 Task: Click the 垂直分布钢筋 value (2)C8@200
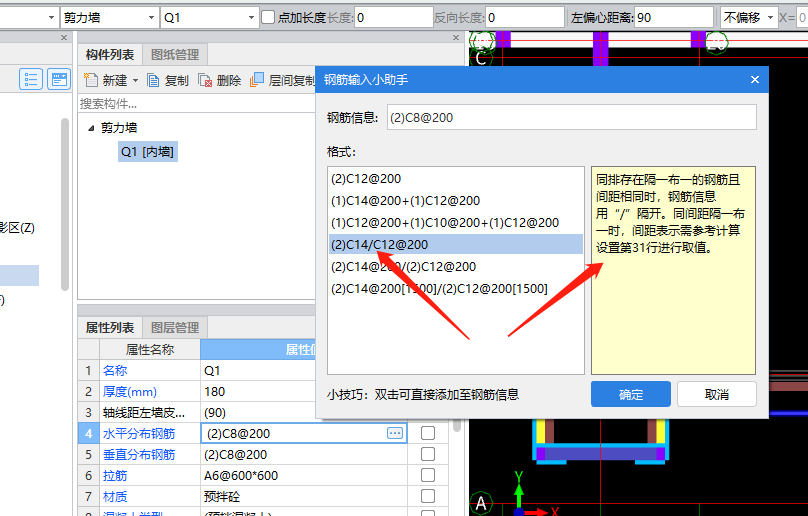(235, 455)
